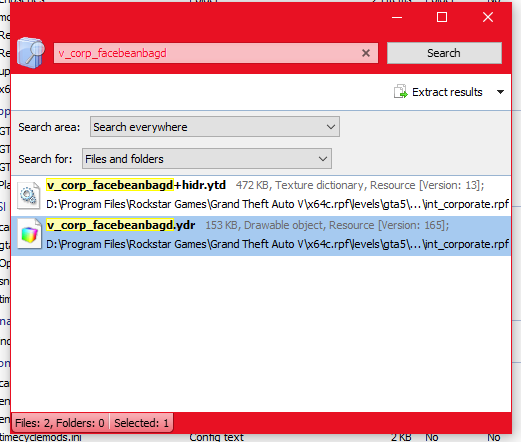Click the 472 KB Texture dictionary details
The height and width of the screenshot is (442, 521).
360,185
